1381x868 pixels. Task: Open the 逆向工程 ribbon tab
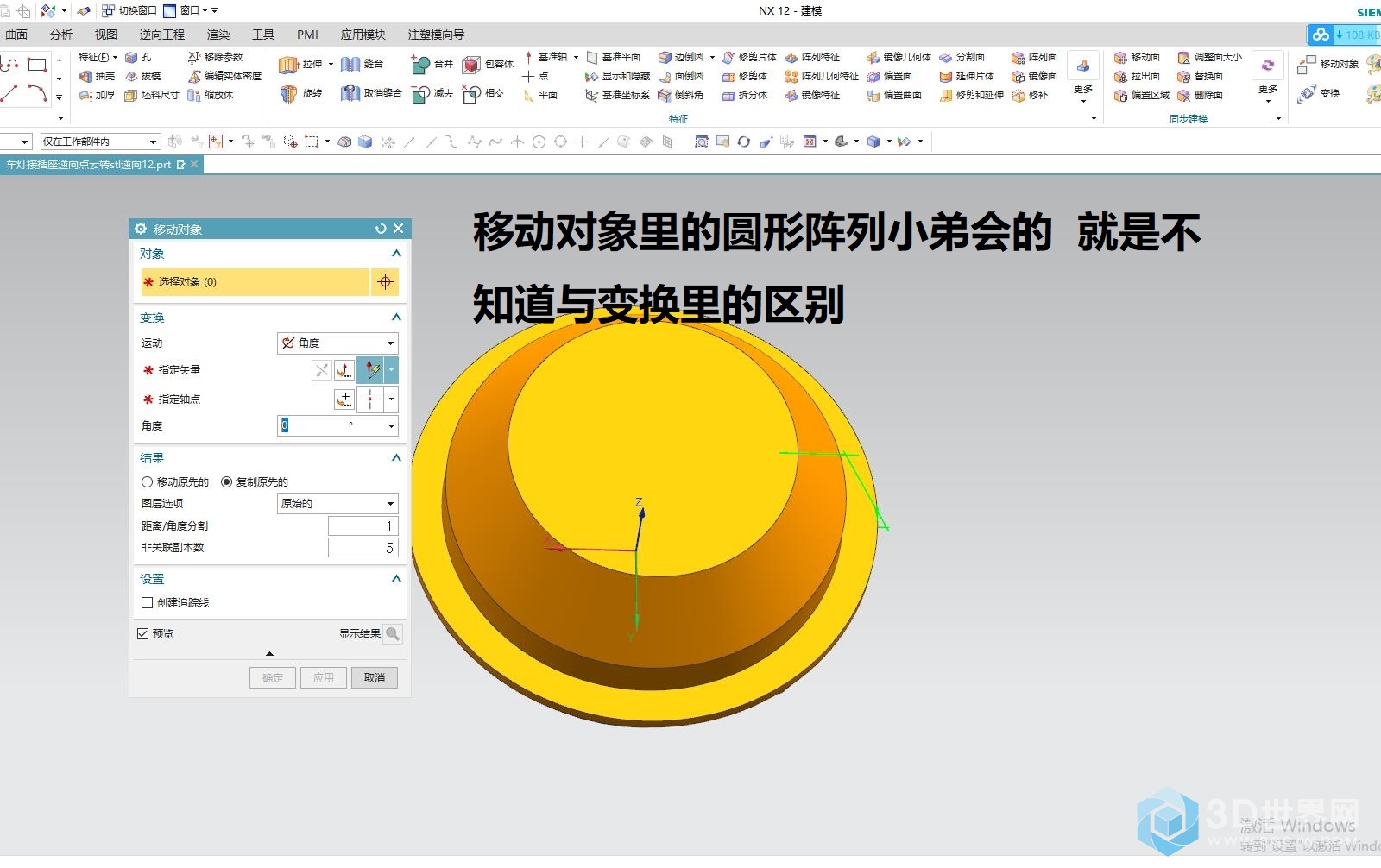tap(162, 35)
